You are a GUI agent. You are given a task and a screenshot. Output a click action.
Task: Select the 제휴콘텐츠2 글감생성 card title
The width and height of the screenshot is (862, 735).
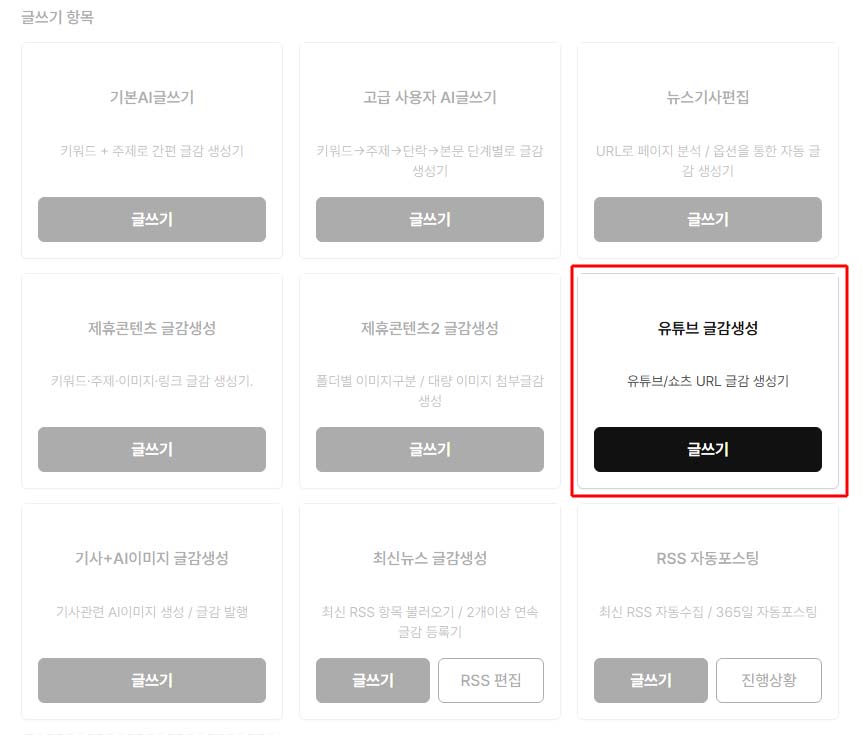pyautogui.click(x=430, y=328)
